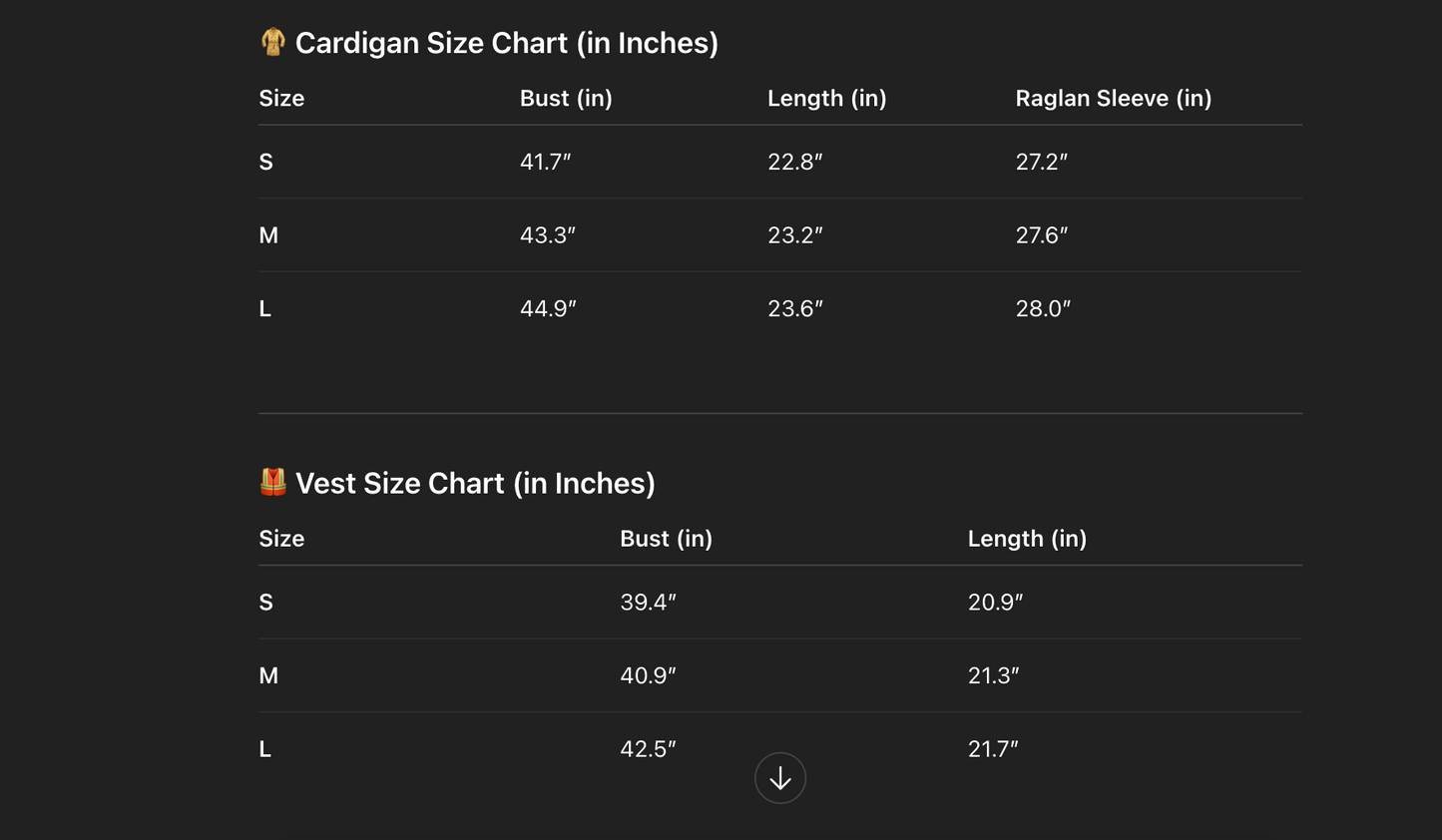This screenshot has height=840, width=1442.
Task: Click the vest table Bust (in) header
Action: click(x=666, y=539)
